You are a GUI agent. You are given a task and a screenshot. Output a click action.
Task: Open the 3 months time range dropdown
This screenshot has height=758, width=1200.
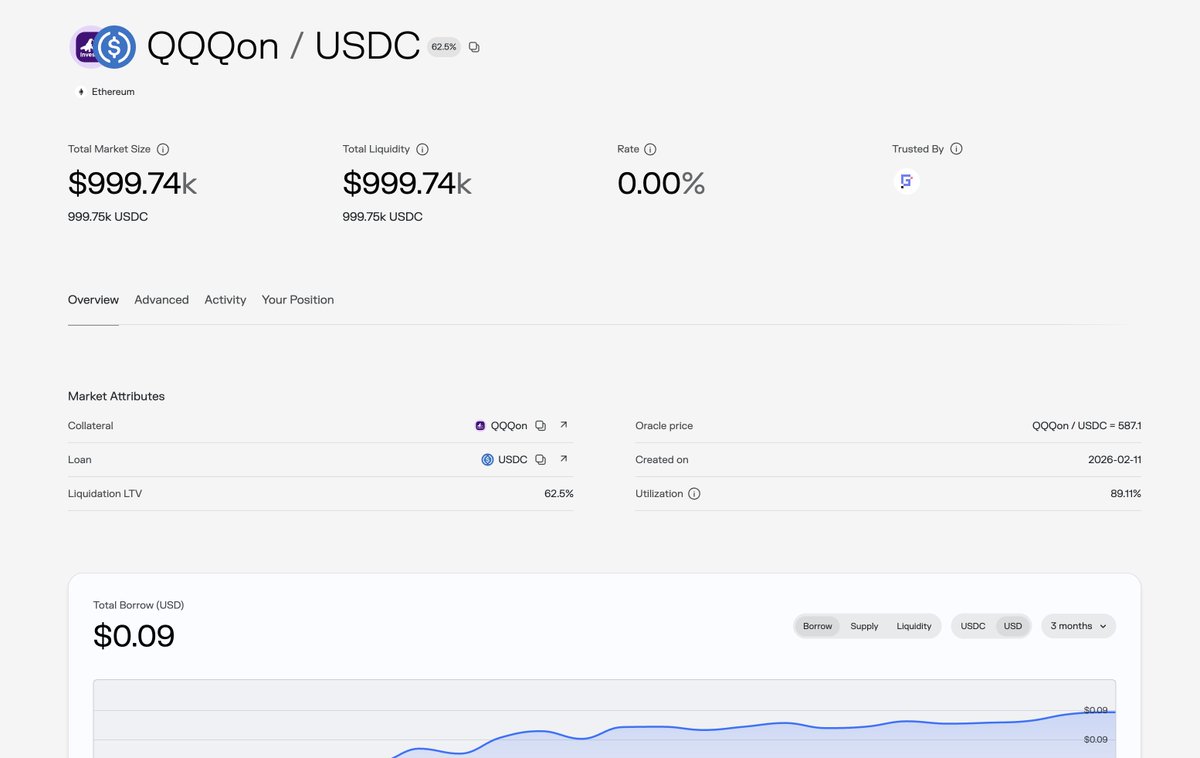click(x=1078, y=626)
